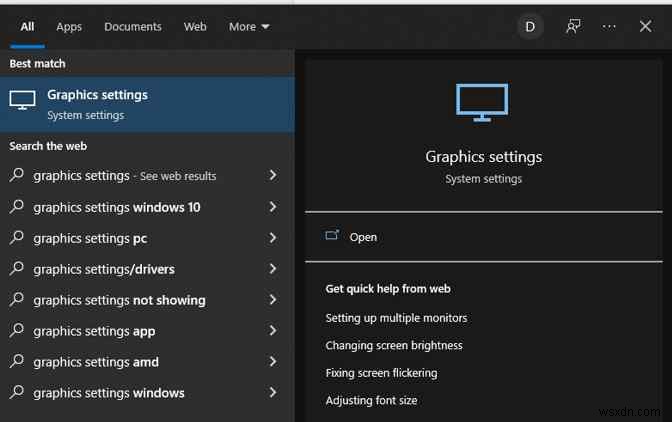This screenshot has width=672, height=422.
Task: Click search icon beside 'graphics settings pc'
Action: (x=17, y=238)
